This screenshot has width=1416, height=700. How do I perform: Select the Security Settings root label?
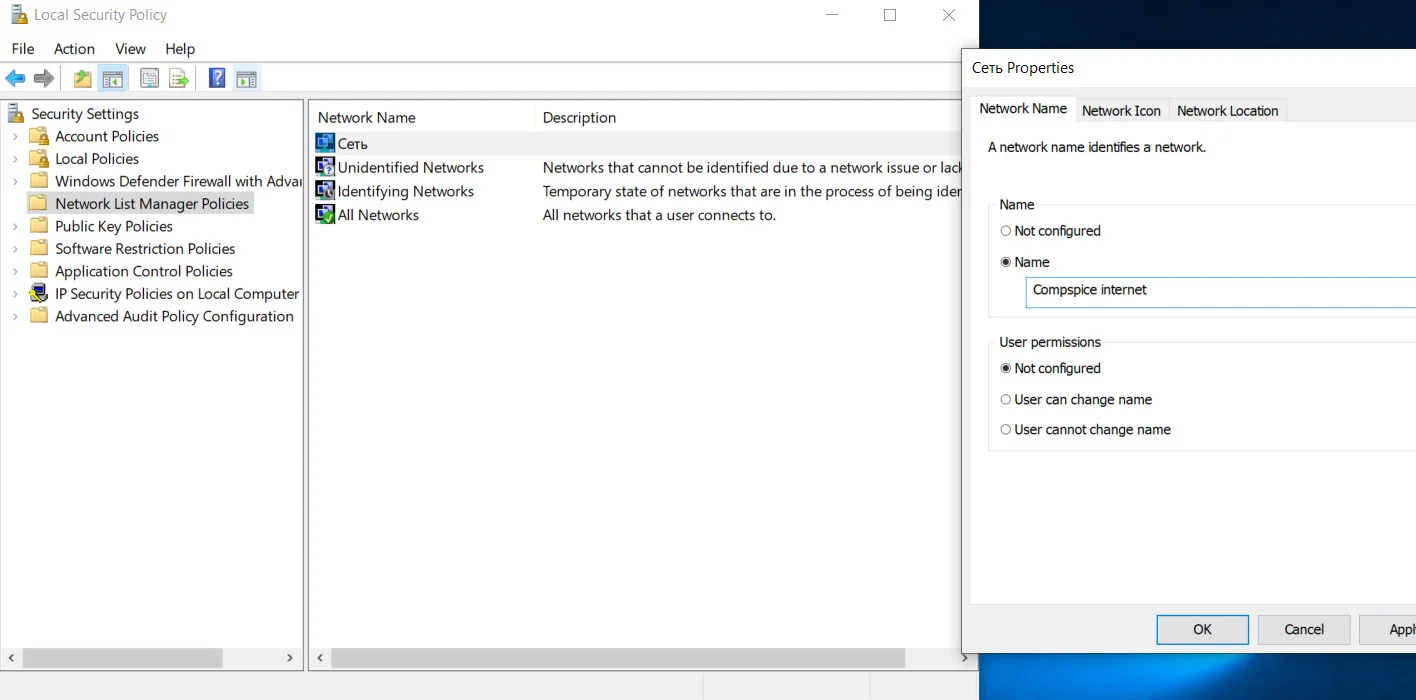(x=85, y=113)
